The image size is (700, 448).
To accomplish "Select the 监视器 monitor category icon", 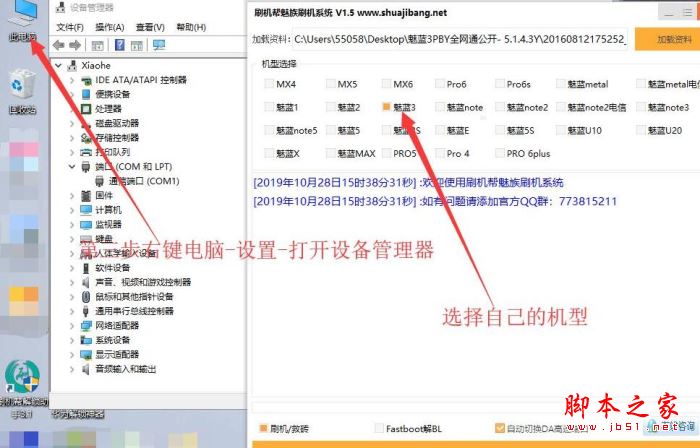I will [86, 224].
